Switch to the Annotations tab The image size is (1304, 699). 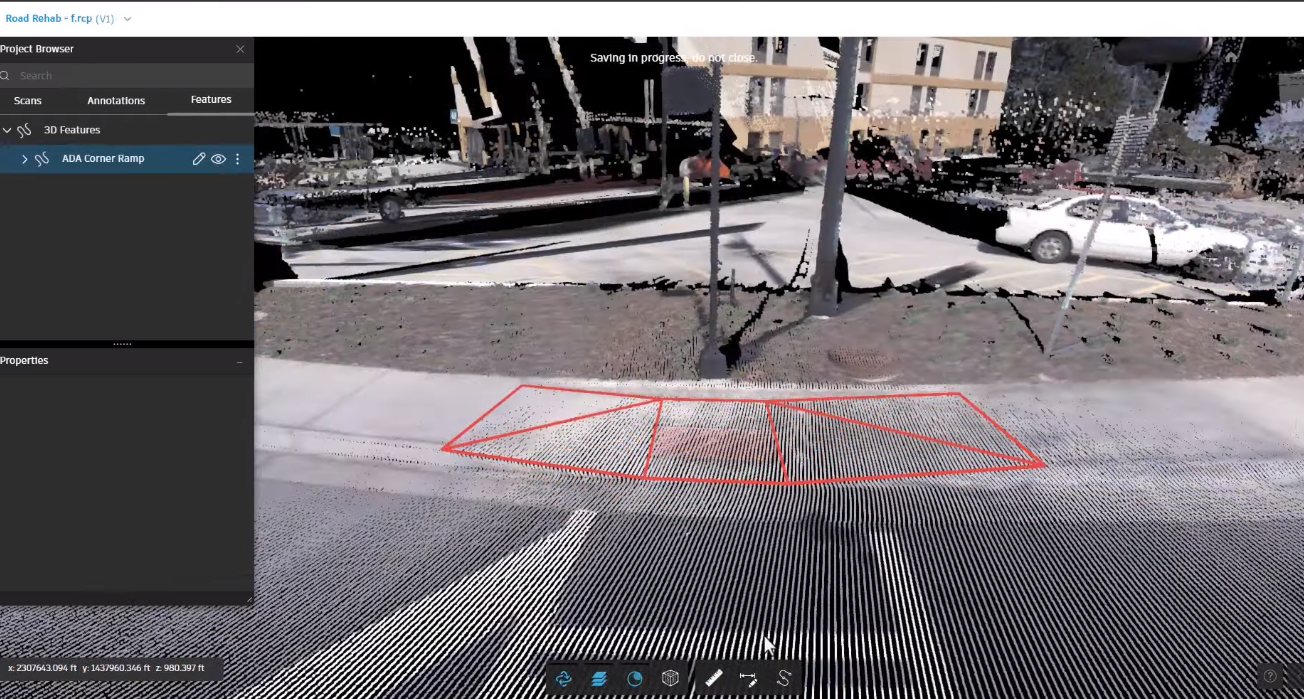116,101
